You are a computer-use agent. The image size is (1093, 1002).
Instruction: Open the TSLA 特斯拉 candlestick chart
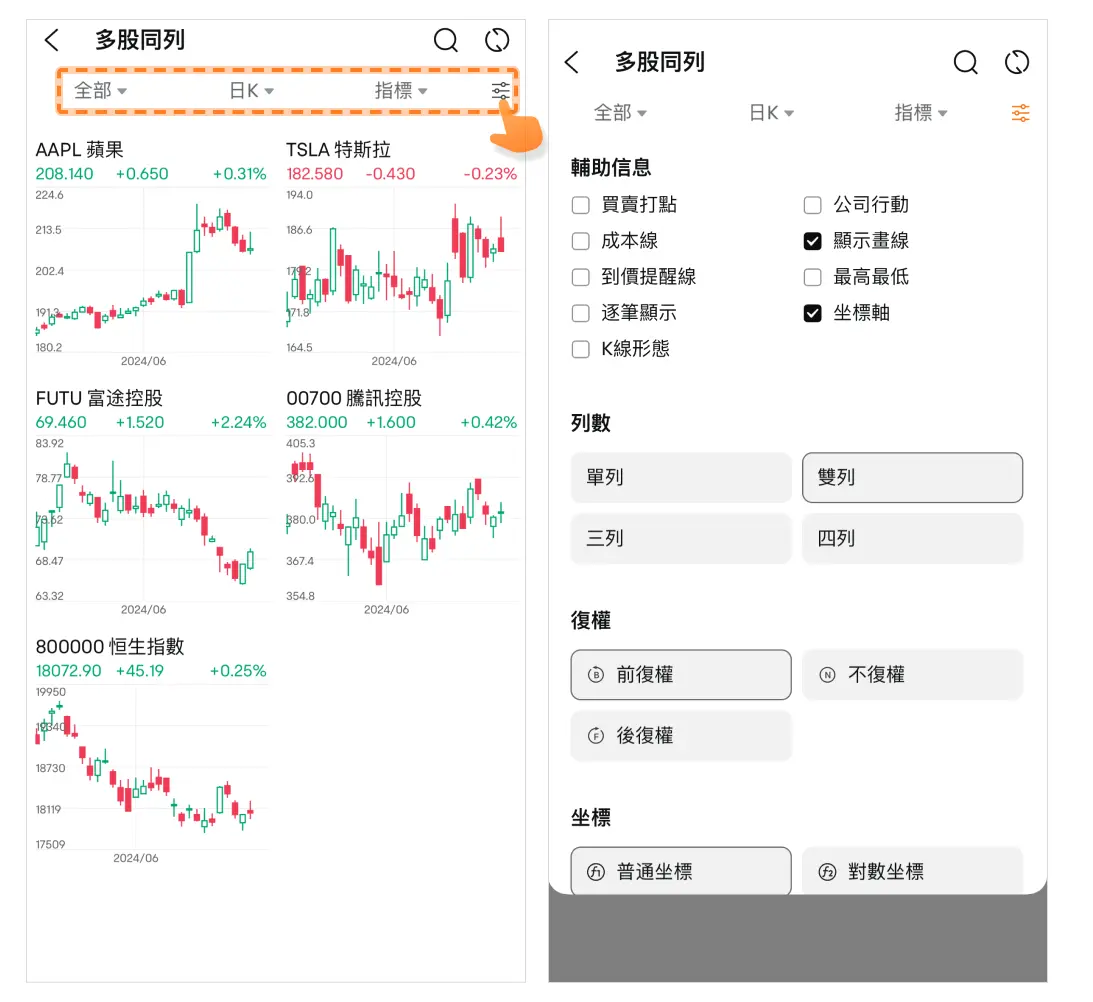401,270
